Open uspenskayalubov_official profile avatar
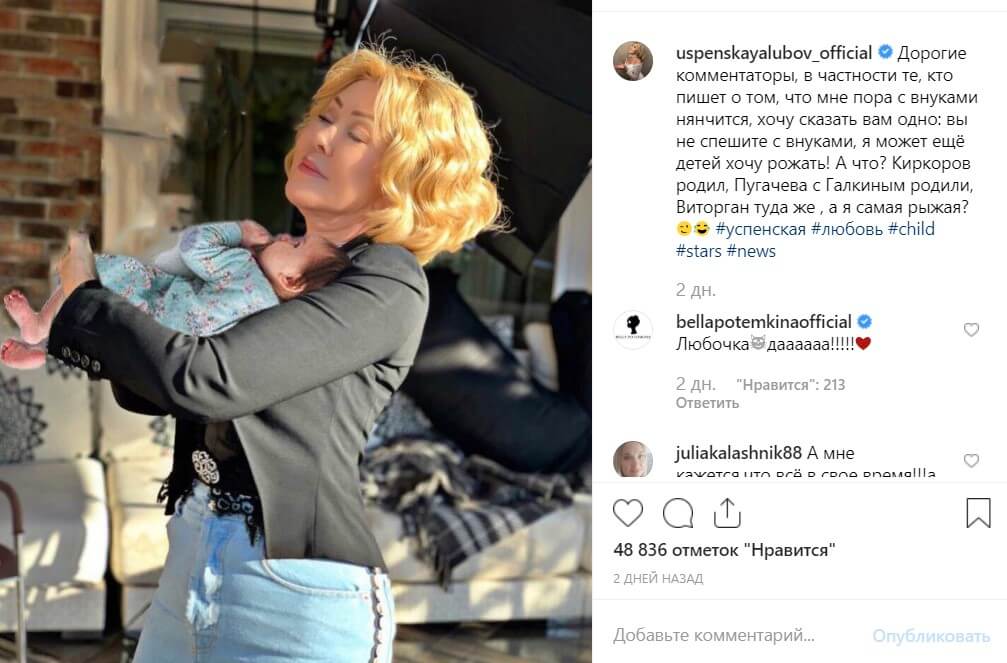Viewport: 1007px width, 663px height. pos(633,61)
